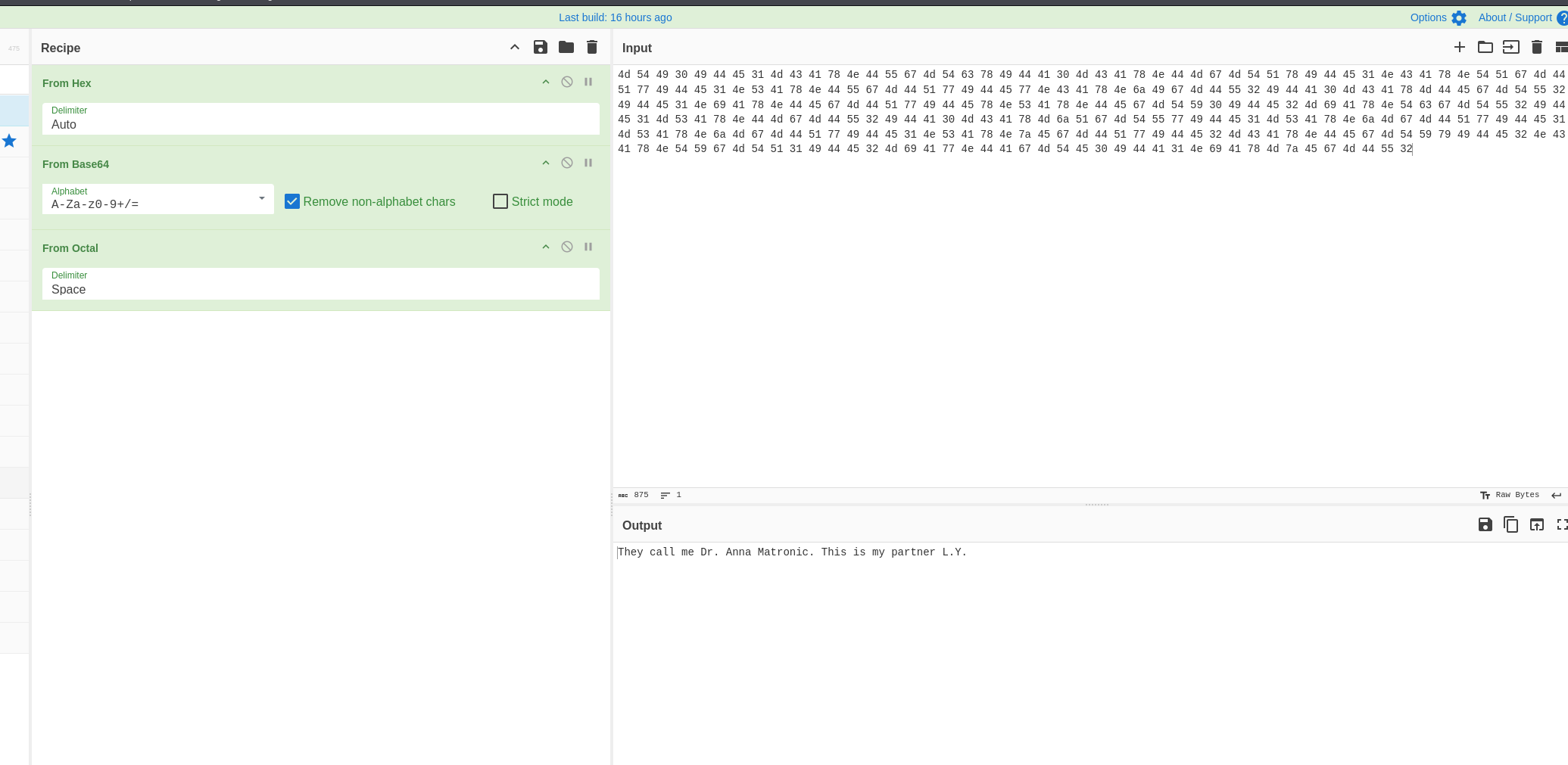Click the From Octal operation title
Image resolution: width=1568 pixels, height=765 pixels.
pyautogui.click(x=70, y=248)
